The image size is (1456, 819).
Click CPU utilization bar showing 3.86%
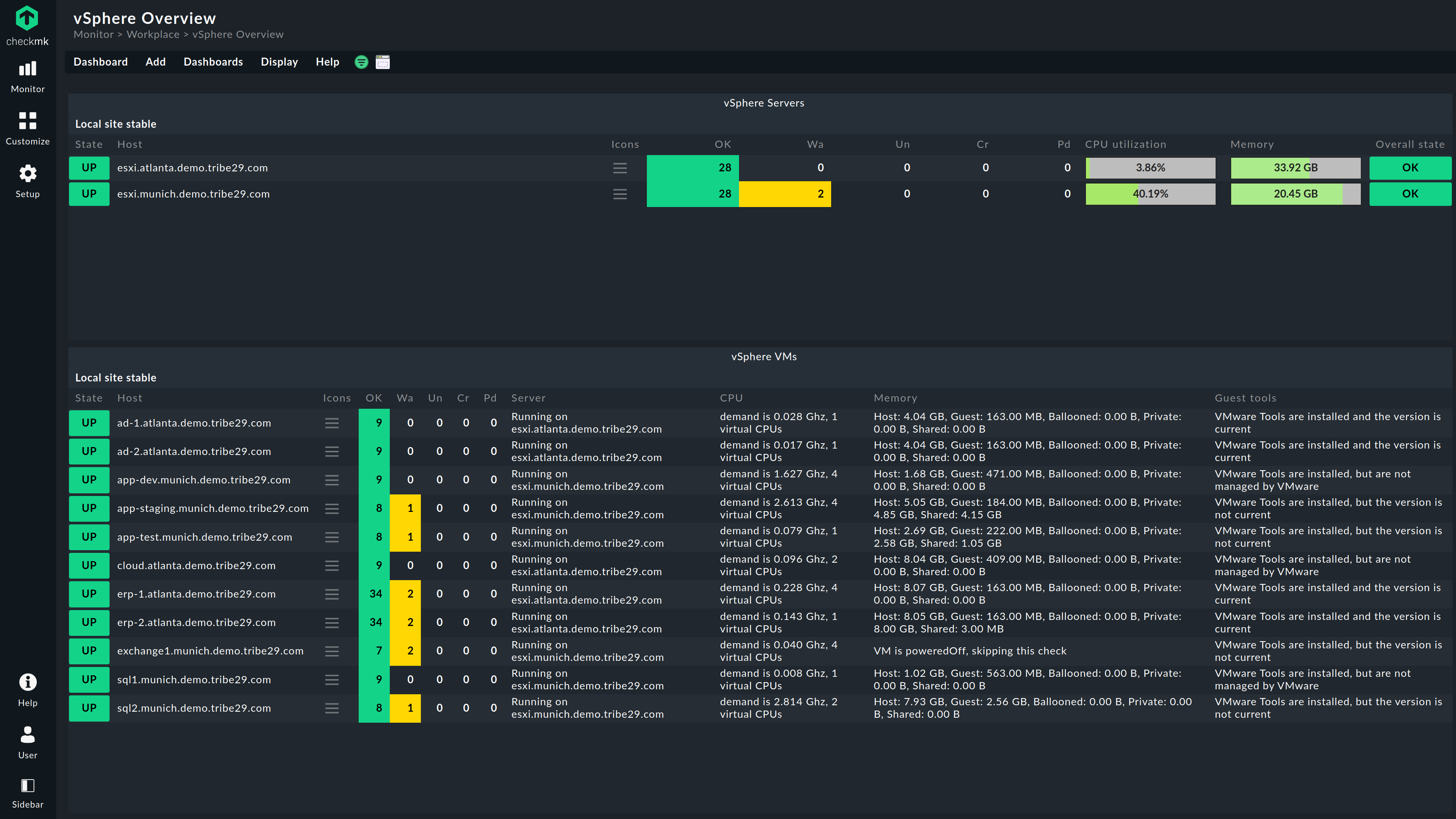[x=1150, y=168]
